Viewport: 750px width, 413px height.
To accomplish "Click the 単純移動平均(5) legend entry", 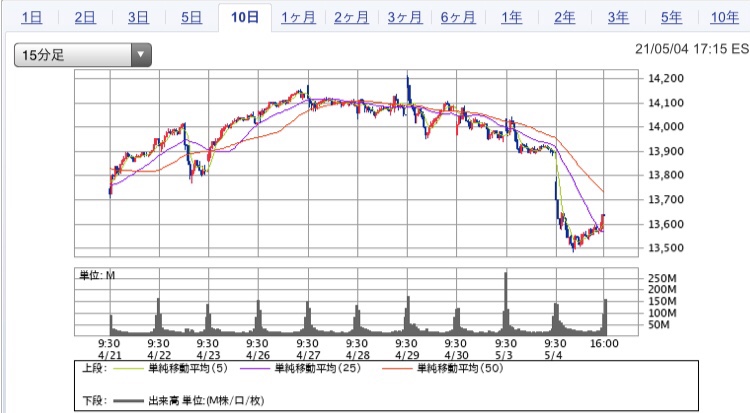I will 188,368.
